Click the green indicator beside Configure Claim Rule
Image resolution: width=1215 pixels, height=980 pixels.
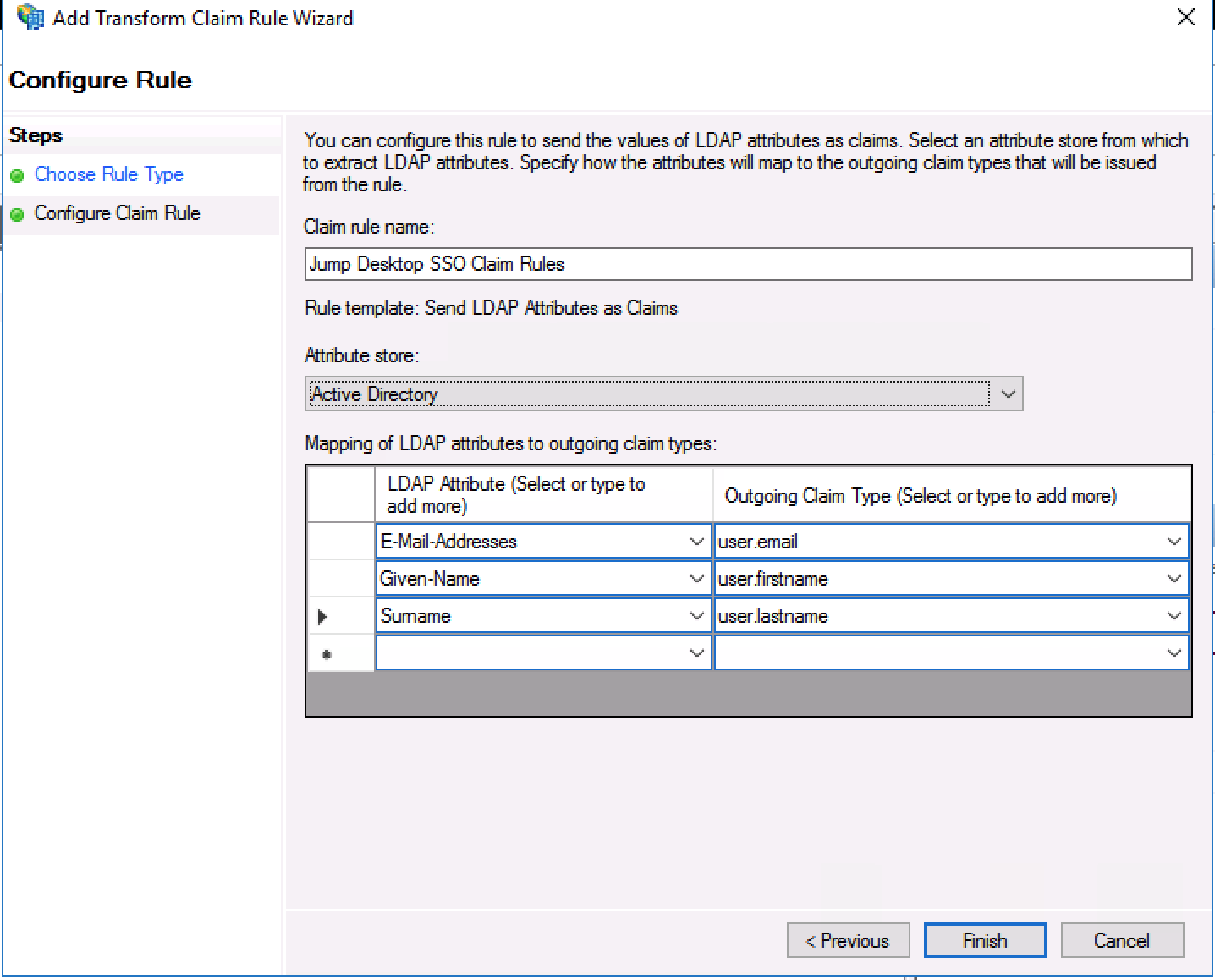19,214
